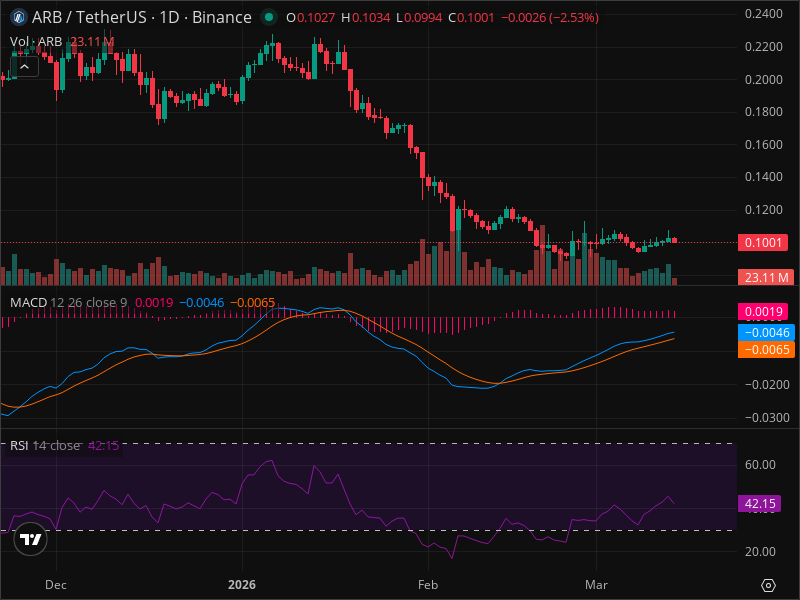800x600 pixels.
Task: Click the open value O0.1027
Action: (x=310, y=18)
